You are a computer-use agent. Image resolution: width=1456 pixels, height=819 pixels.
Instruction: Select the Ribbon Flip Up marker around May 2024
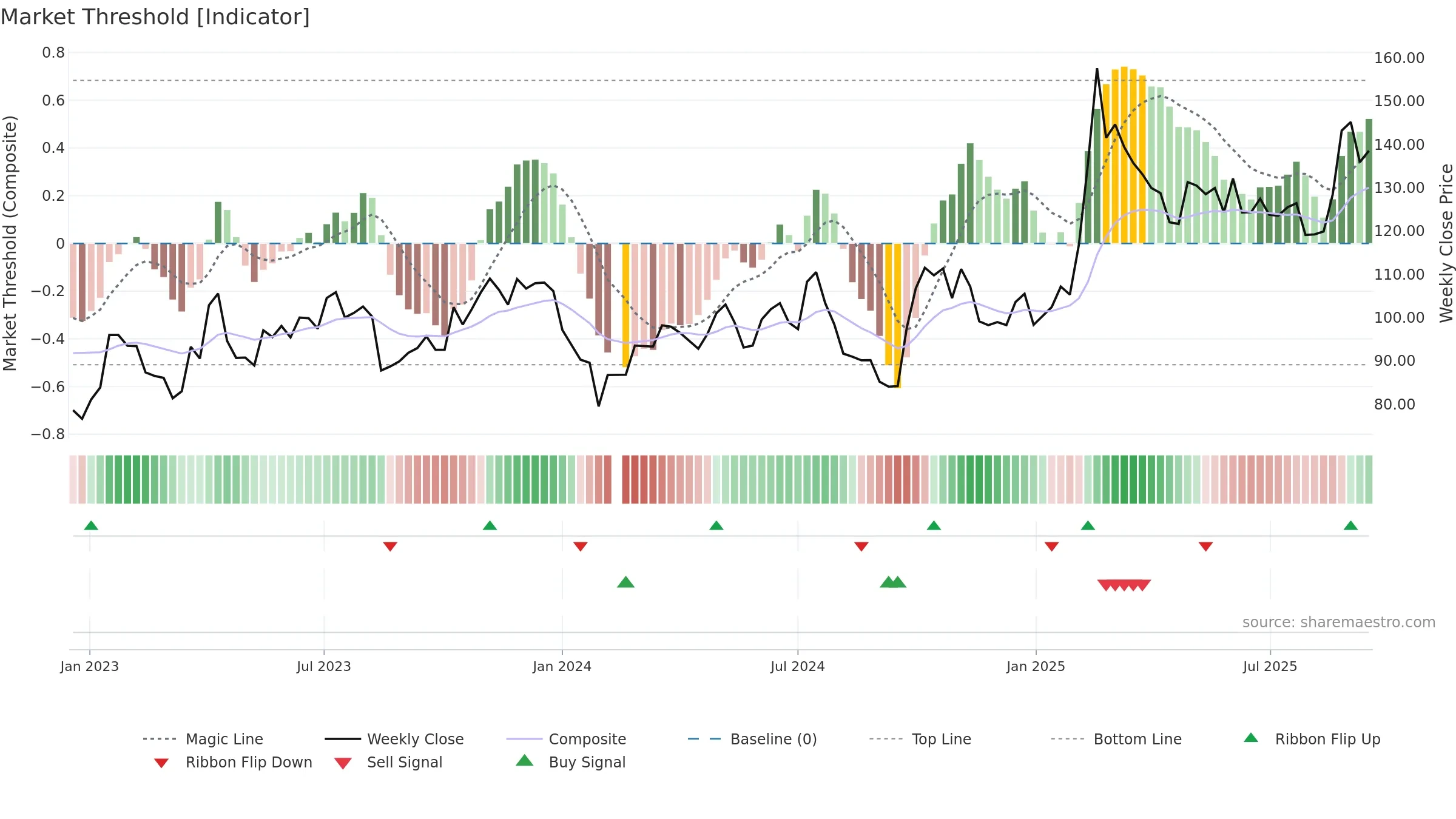pos(716,525)
